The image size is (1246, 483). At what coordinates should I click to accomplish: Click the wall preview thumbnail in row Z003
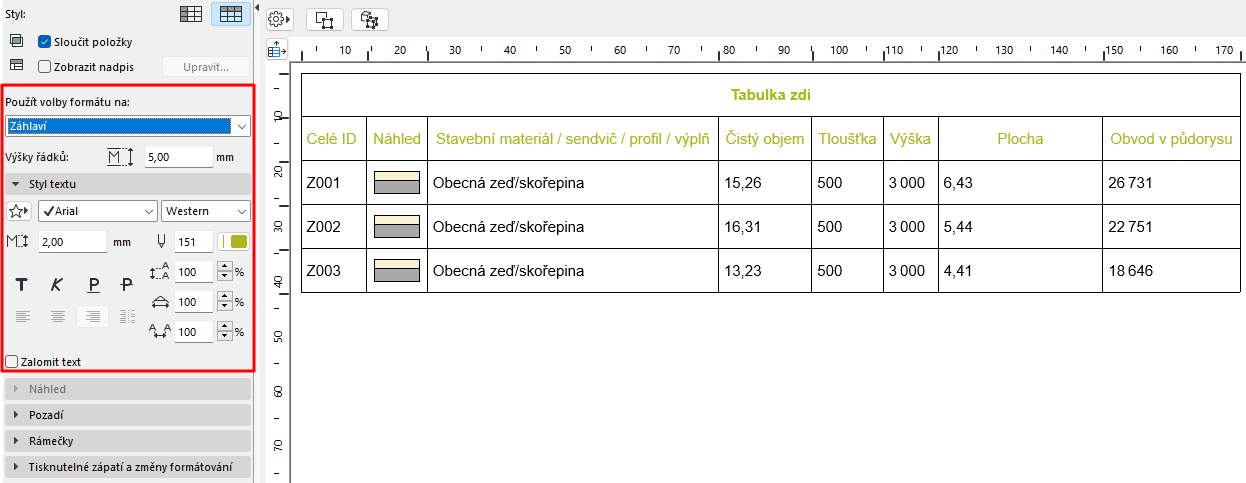397,270
